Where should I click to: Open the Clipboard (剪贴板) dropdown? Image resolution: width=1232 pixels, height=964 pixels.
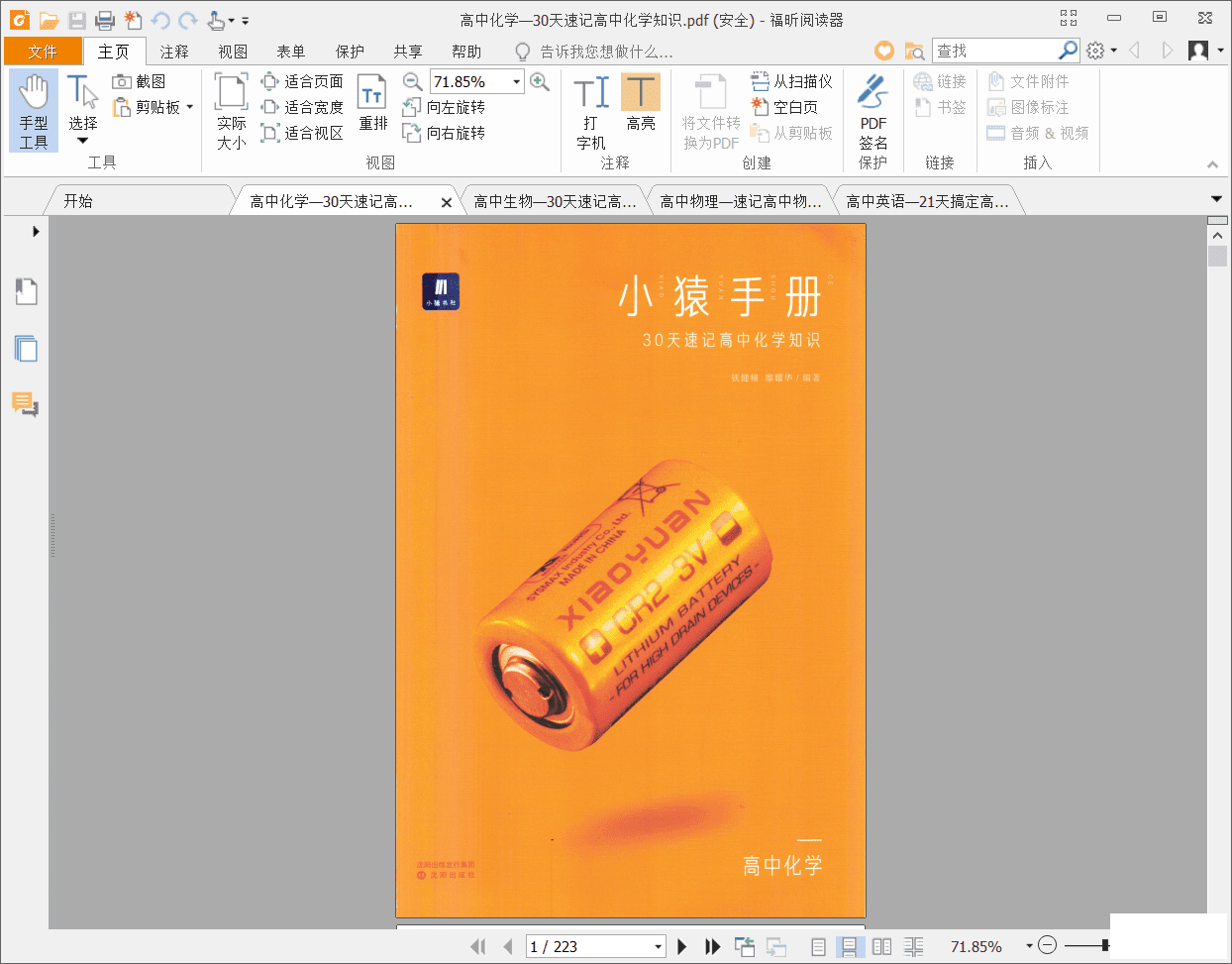189,107
